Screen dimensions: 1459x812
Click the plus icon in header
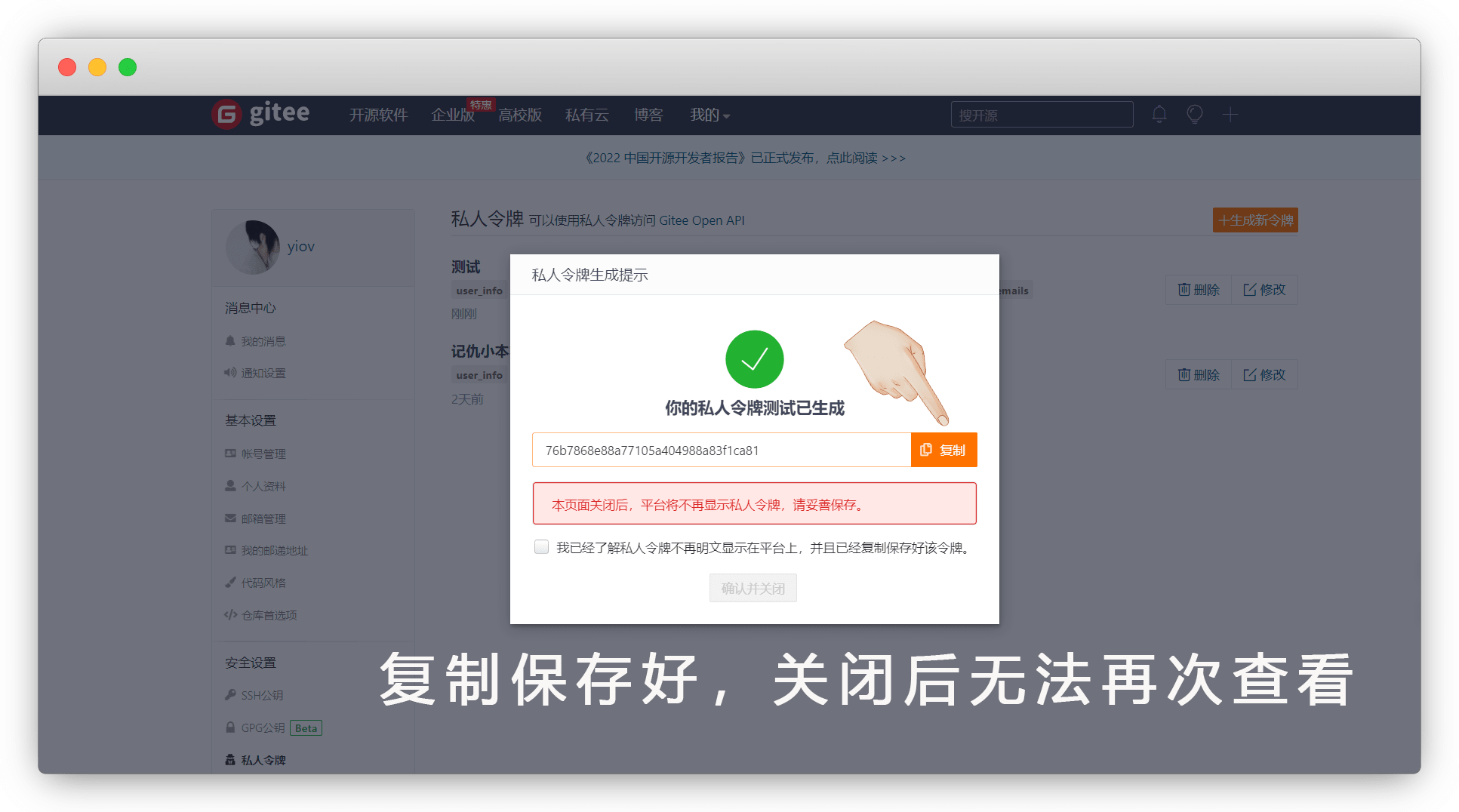tap(1230, 115)
